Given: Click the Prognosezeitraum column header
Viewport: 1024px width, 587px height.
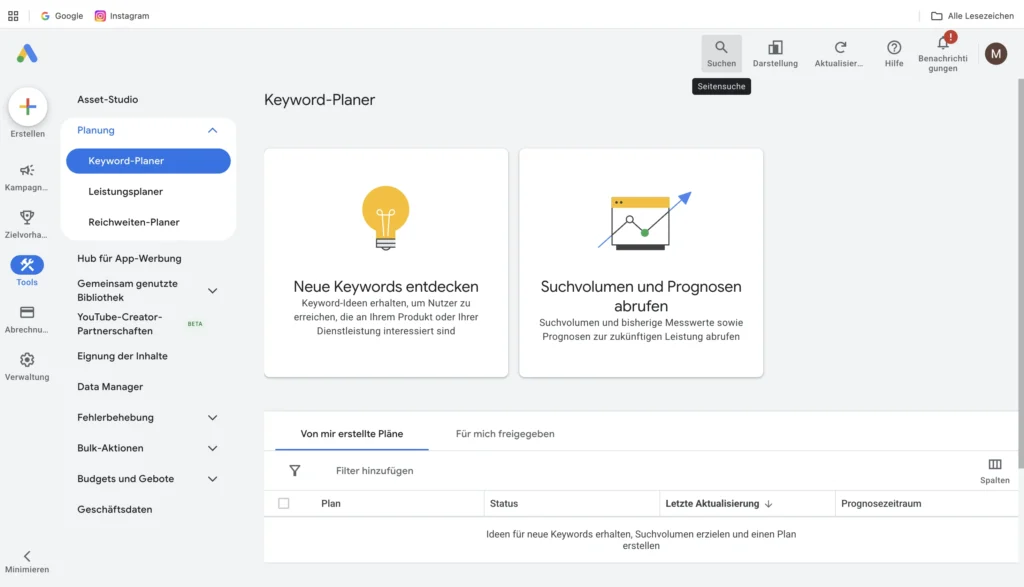Looking at the screenshot, I should [x=881, y=503].
